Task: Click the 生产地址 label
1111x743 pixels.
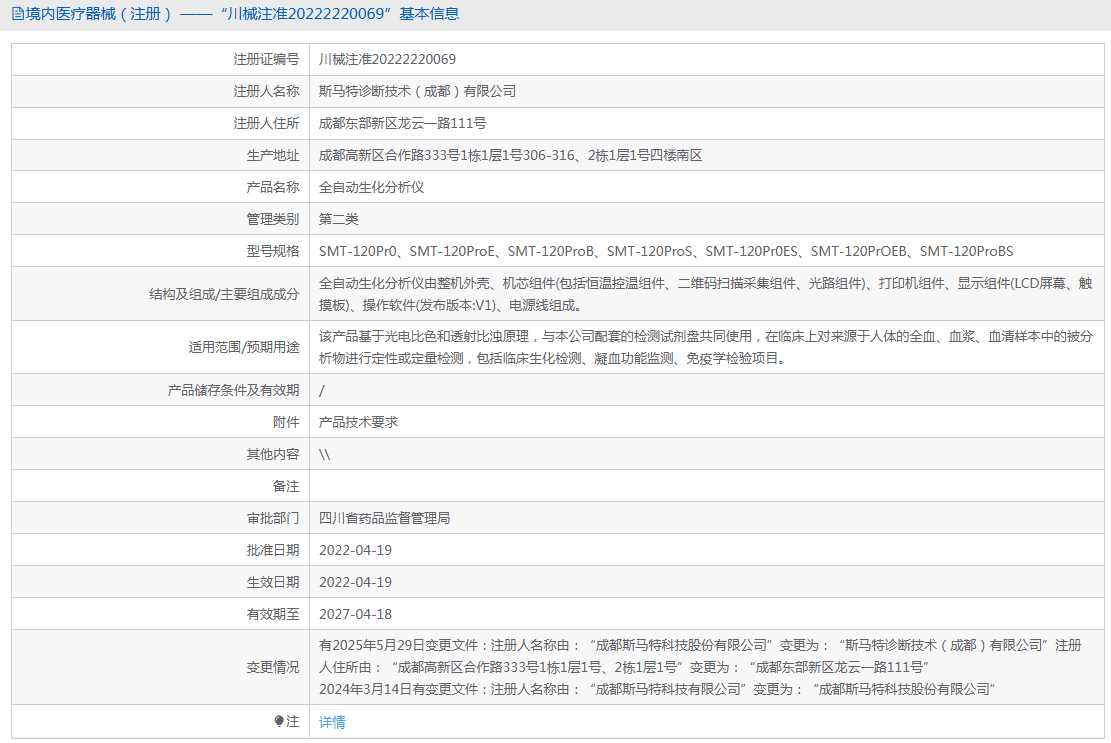Action: [x=273, y=155]
